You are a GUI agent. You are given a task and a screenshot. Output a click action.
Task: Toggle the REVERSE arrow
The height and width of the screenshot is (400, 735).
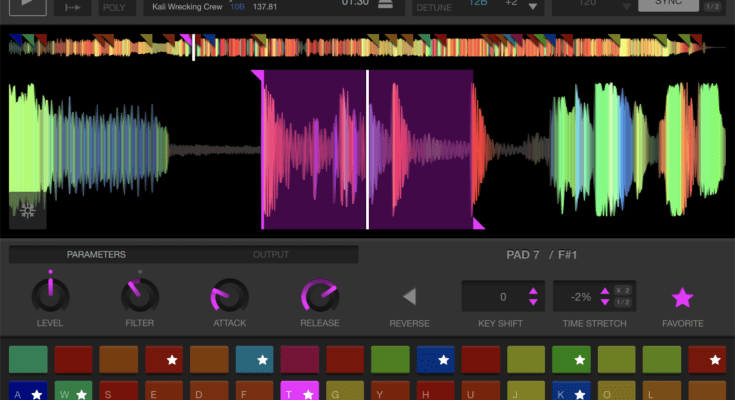click(409, 297)
